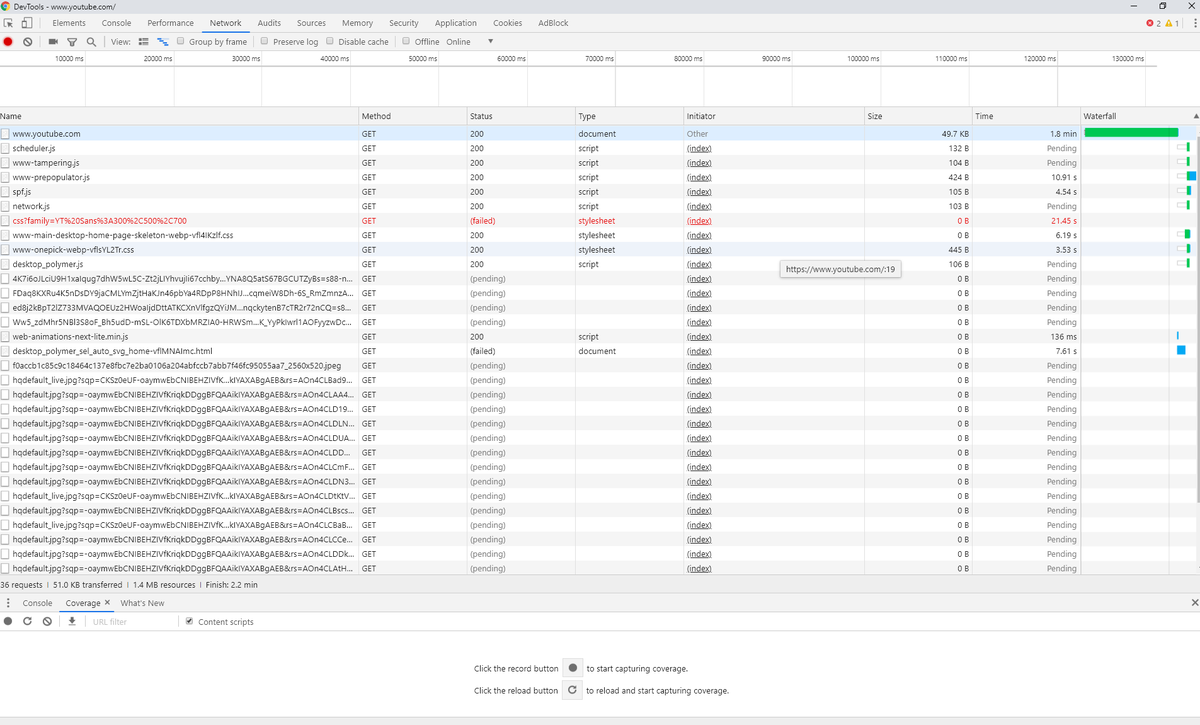Image resolution: width=1200 pixels, height=725 pixels.
Task: Open the warning count indicator
Action: tap(1172, 23)
